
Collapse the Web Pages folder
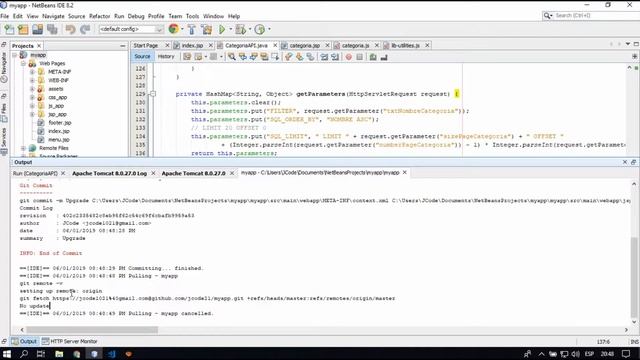23,63
